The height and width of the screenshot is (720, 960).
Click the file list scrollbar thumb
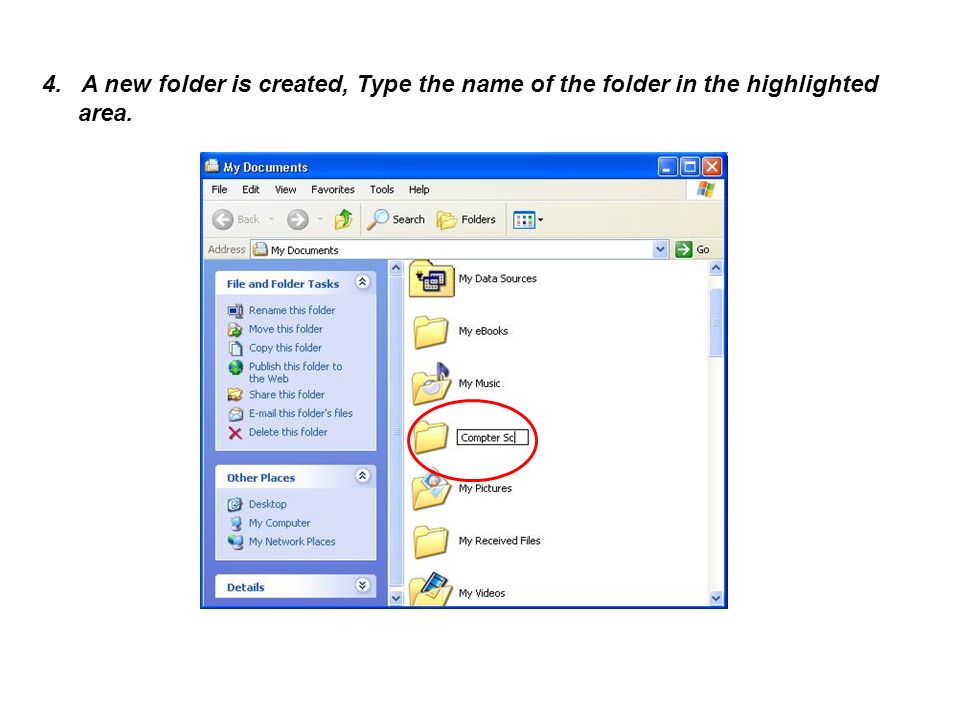[716, 323]
